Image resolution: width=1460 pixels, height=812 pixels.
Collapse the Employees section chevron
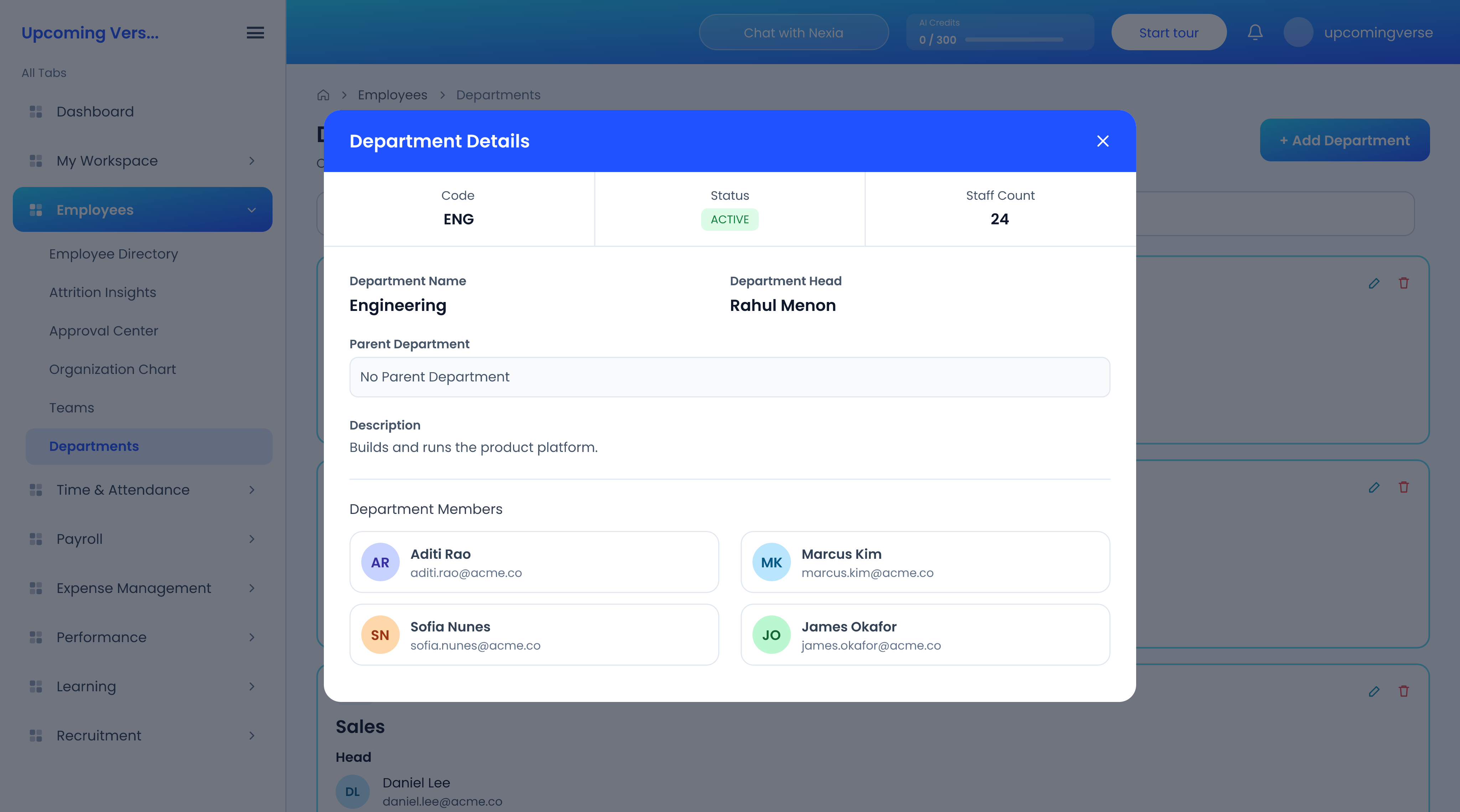[252, 210]
